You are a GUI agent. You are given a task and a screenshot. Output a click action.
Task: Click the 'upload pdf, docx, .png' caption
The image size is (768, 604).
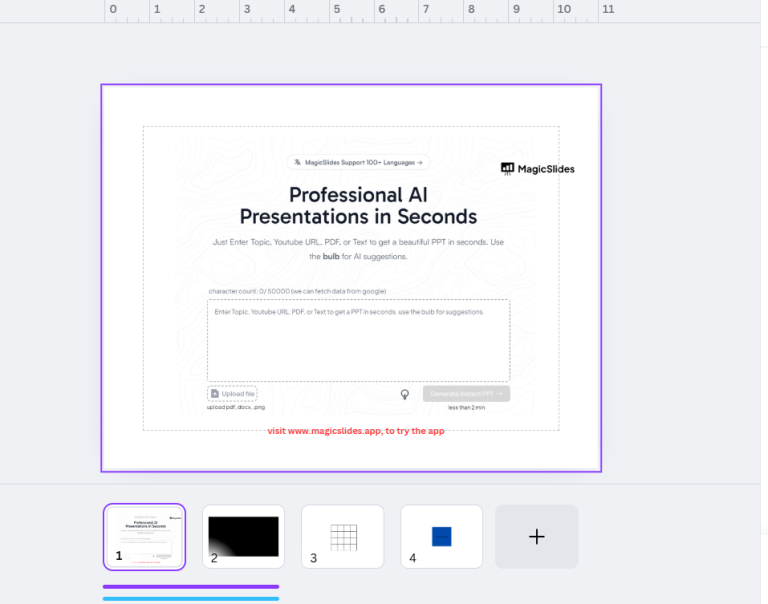[236, 407]
